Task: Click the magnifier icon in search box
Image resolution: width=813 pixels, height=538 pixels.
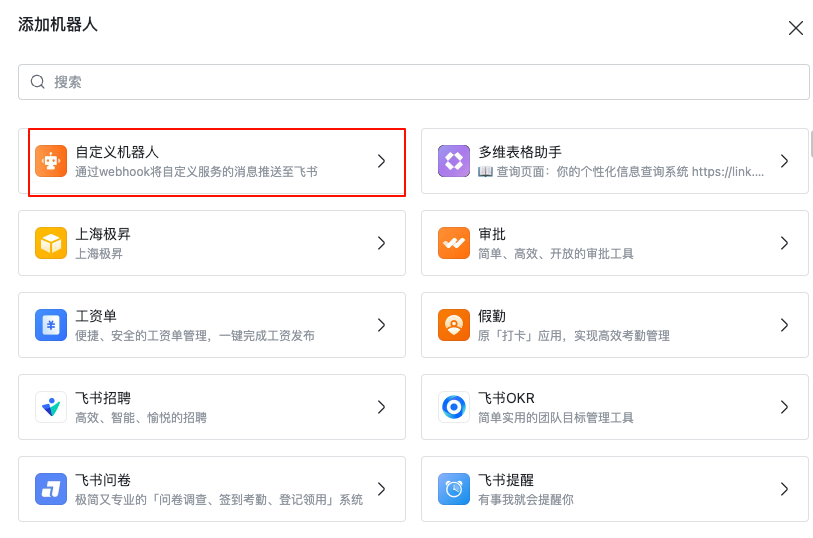Action: (38, 82)
